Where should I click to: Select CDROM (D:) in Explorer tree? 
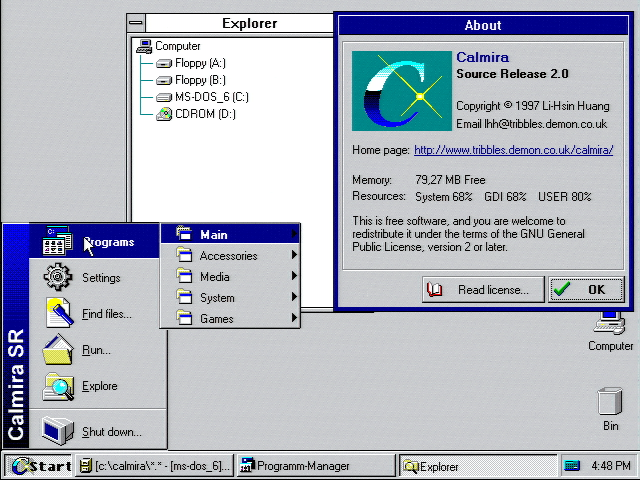click(205, 114)
